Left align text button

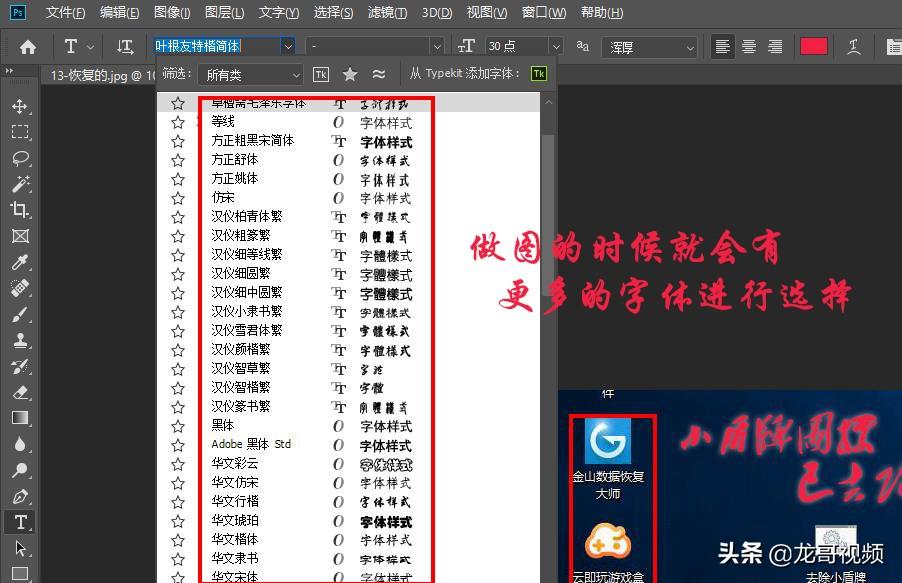(723, 47)
